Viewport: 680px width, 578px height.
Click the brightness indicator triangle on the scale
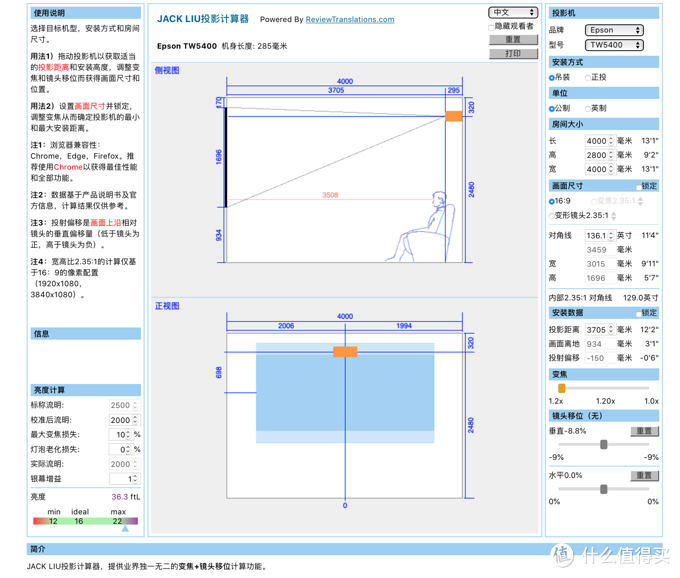[125, 529]
